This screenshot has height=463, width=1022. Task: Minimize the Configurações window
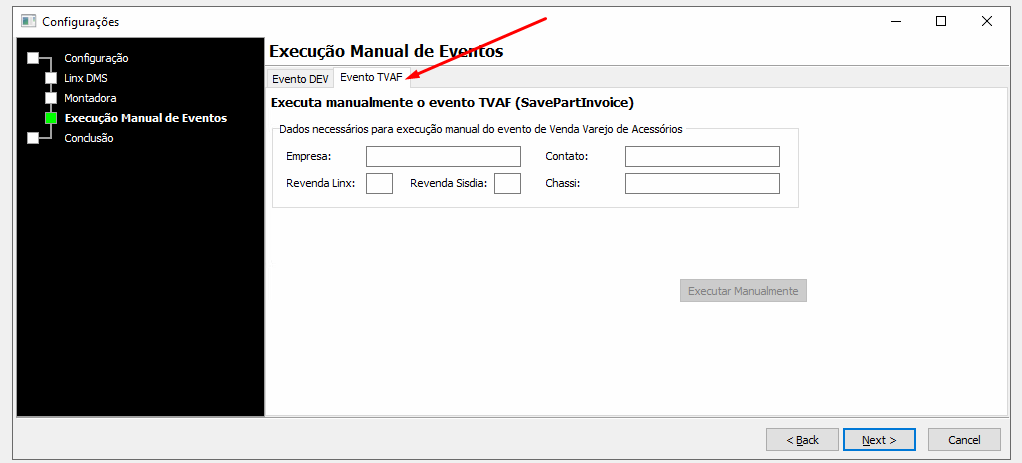[896, 22]
